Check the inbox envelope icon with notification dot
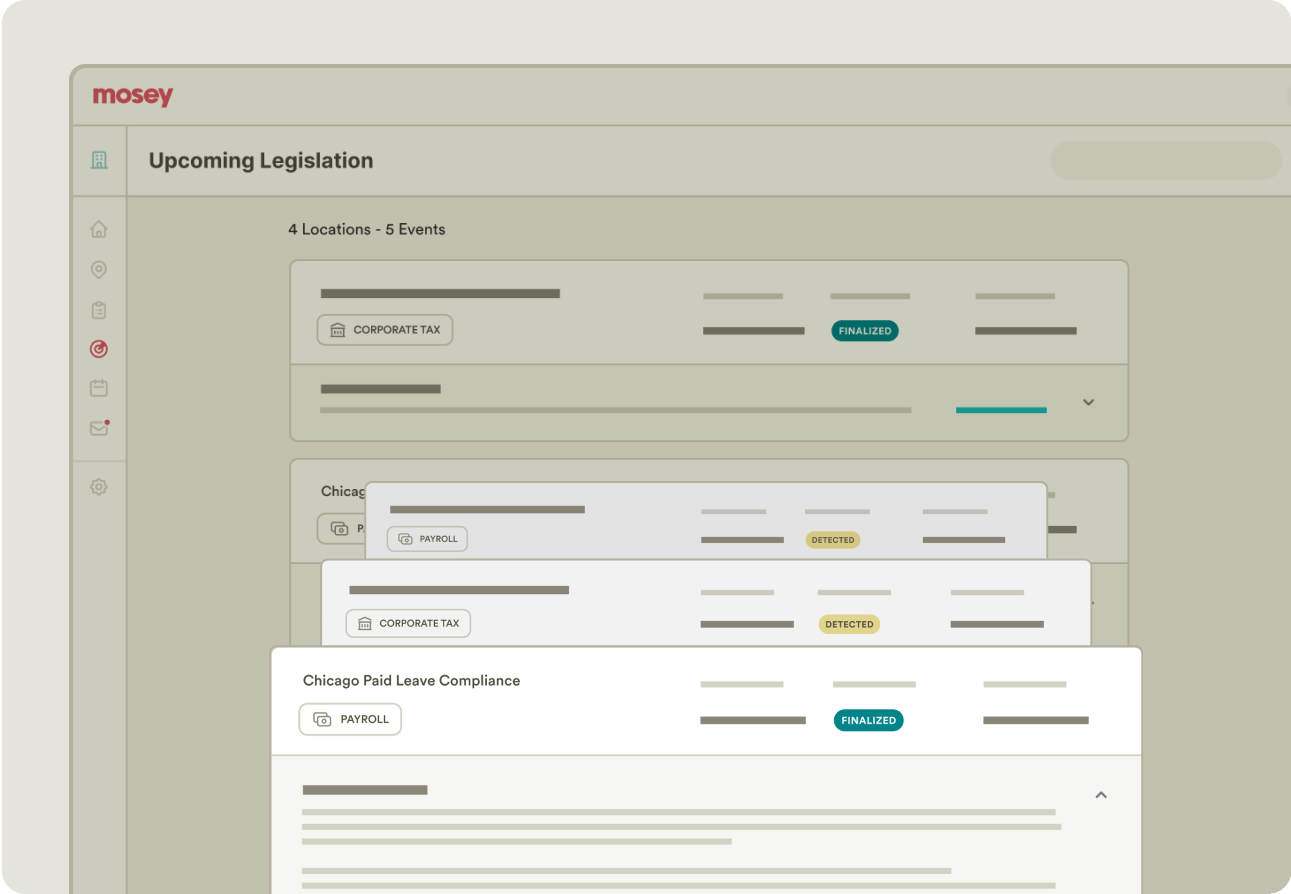The image size is (1291, 894). click(98, 428)
